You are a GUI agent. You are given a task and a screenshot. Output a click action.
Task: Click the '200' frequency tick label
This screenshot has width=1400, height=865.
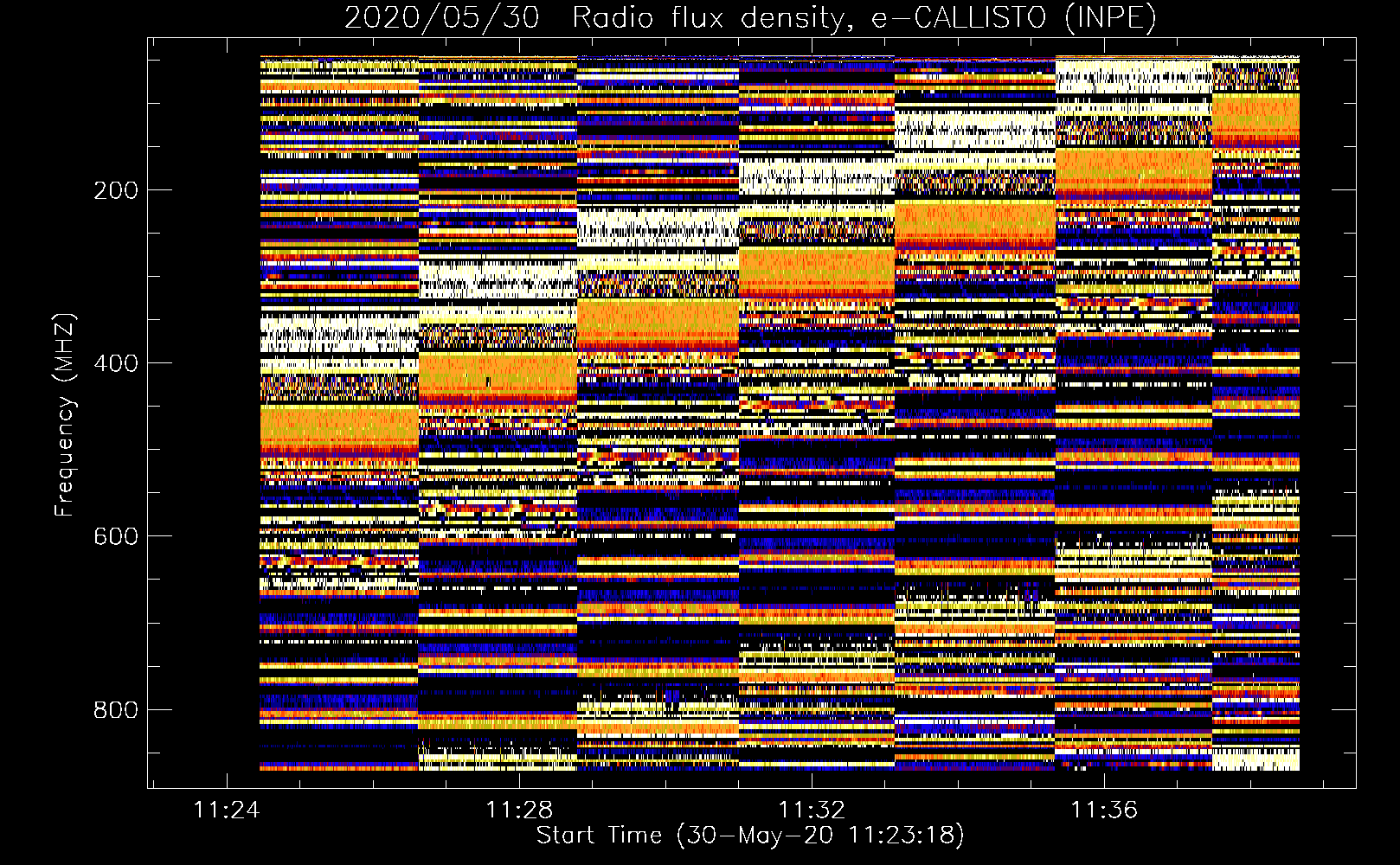(116, 190)
